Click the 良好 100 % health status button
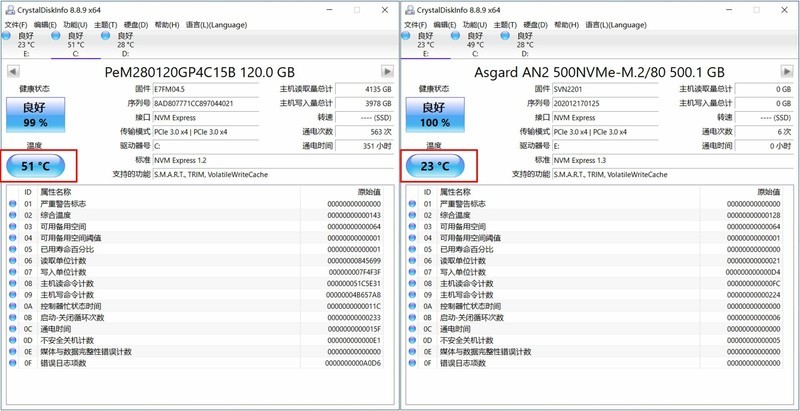This screenshot has width=800, height=411. 435,115
